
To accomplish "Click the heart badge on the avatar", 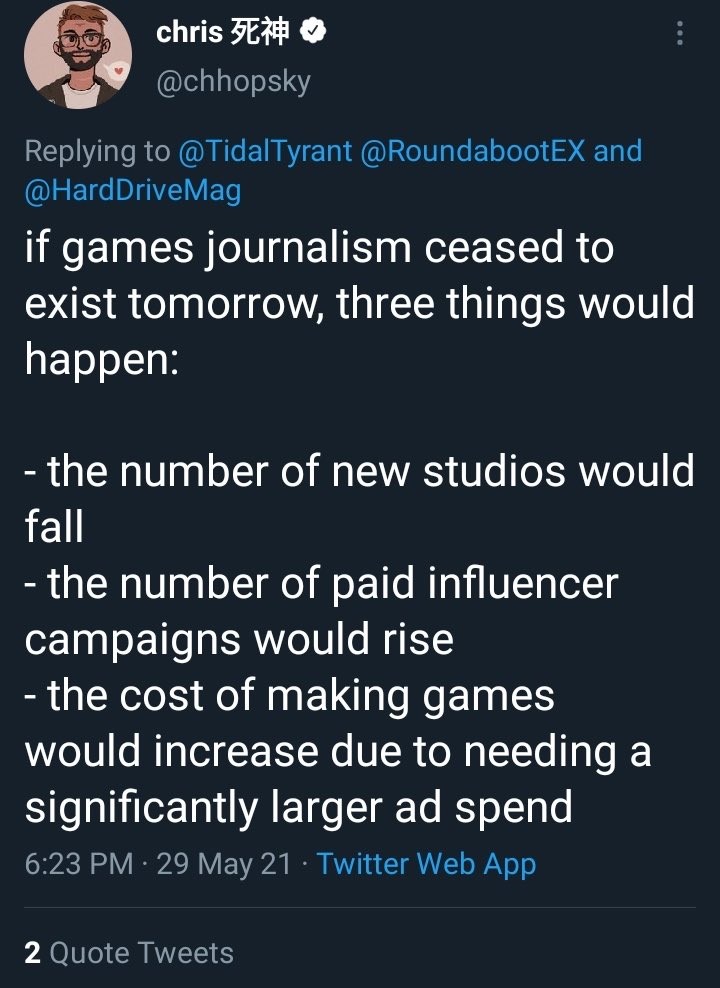I will [x=118, y=72].
